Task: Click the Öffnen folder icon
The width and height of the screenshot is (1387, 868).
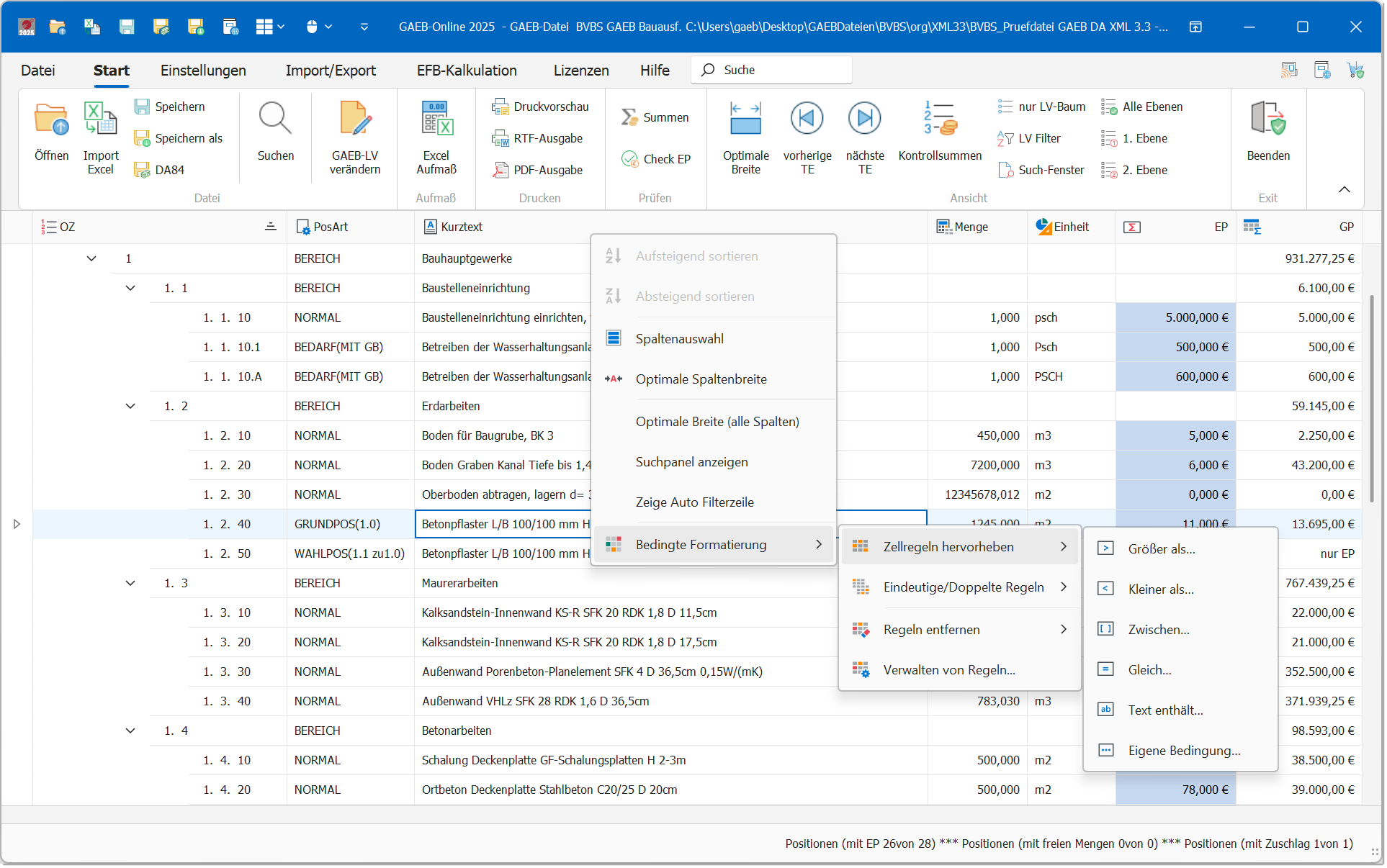Action: pos(51,120)
